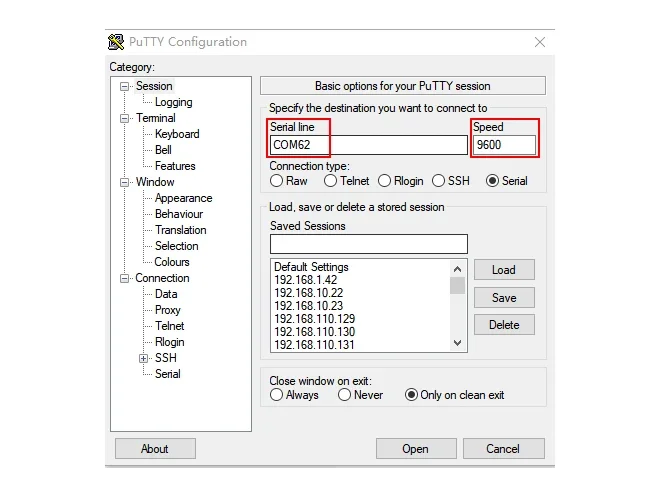Collapse the Session tree node

(124, 87)
